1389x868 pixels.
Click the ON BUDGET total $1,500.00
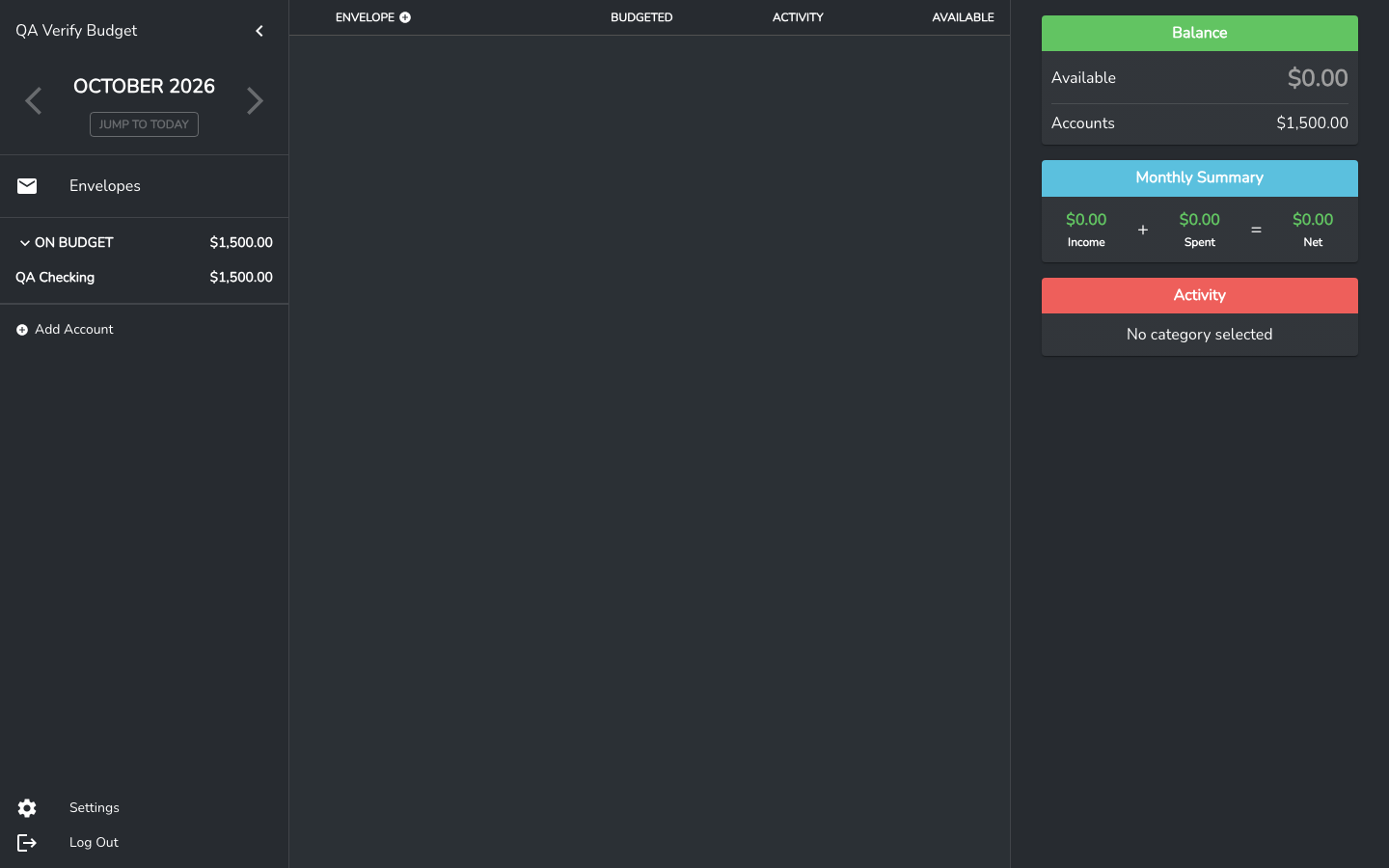pos(241,243)
